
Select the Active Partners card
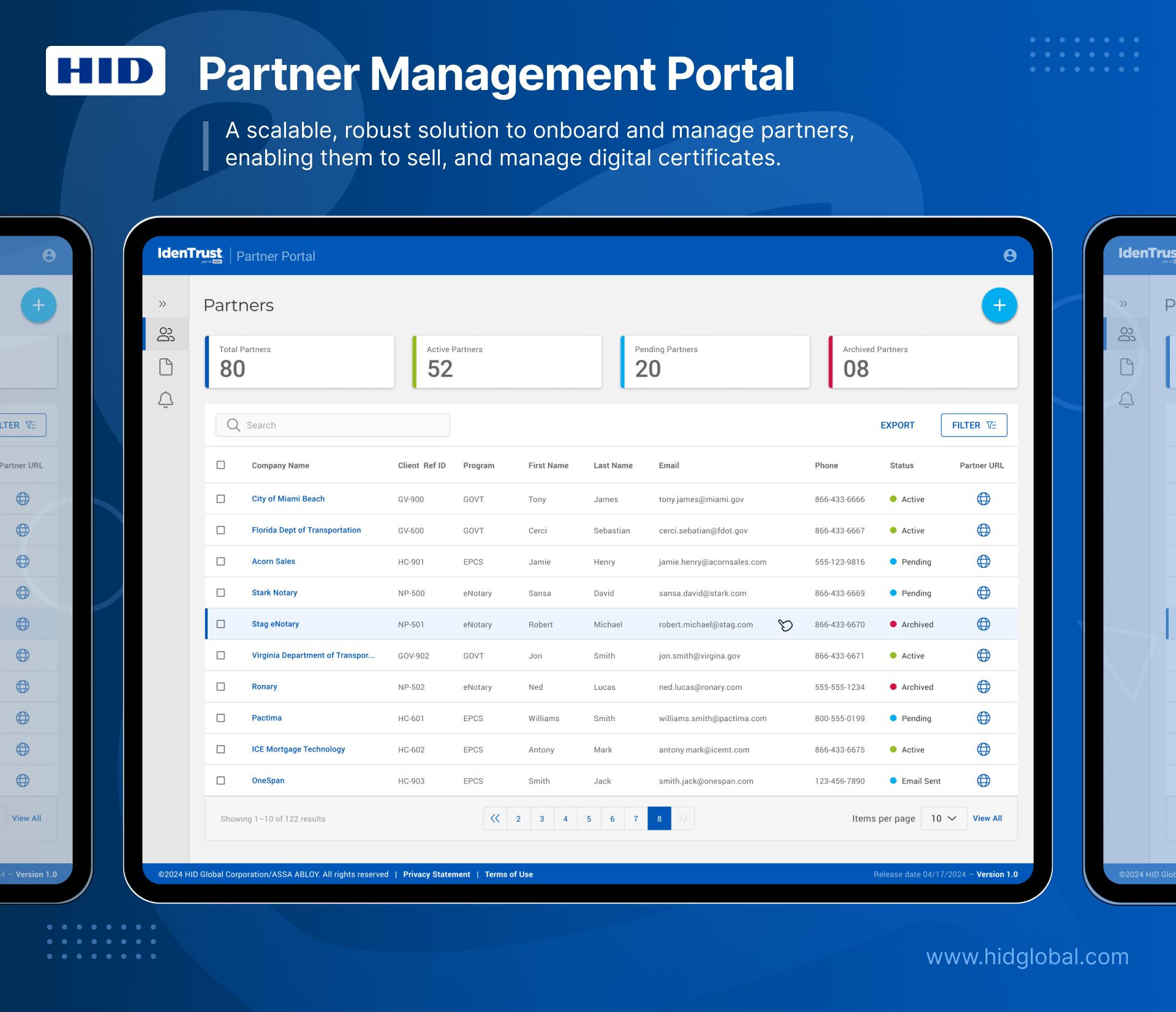click(507, 362)
